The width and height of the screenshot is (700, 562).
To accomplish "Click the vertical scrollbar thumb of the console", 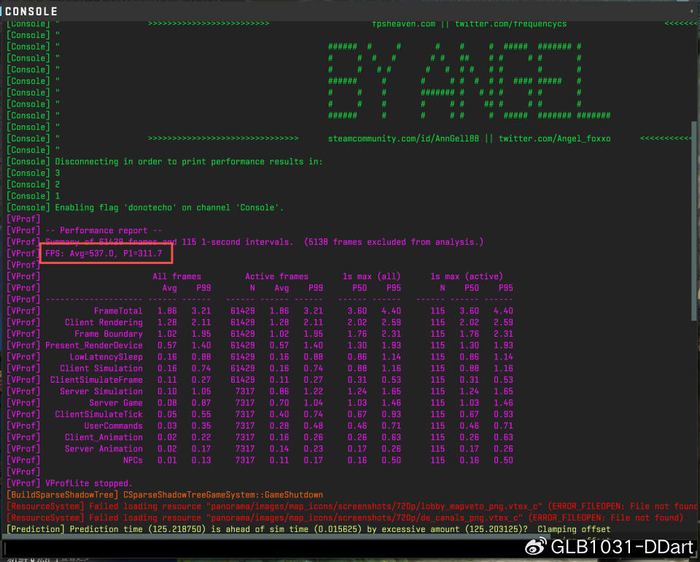I will tap(693, 221).
